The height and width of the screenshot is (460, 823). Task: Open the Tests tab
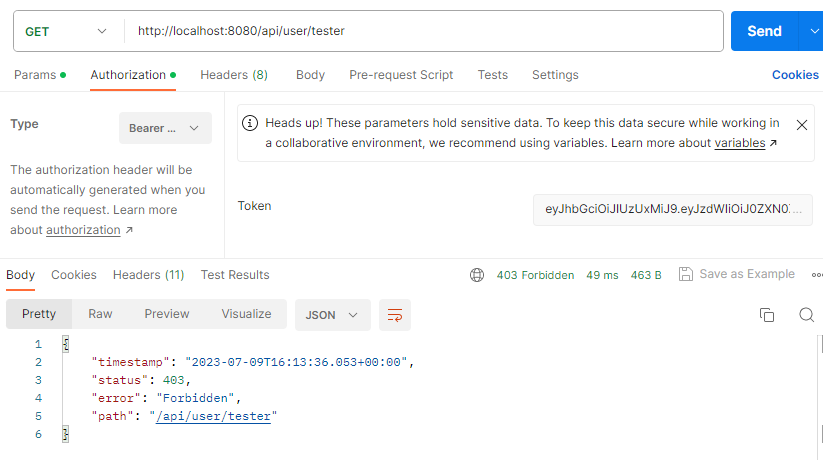pos(492,75)
